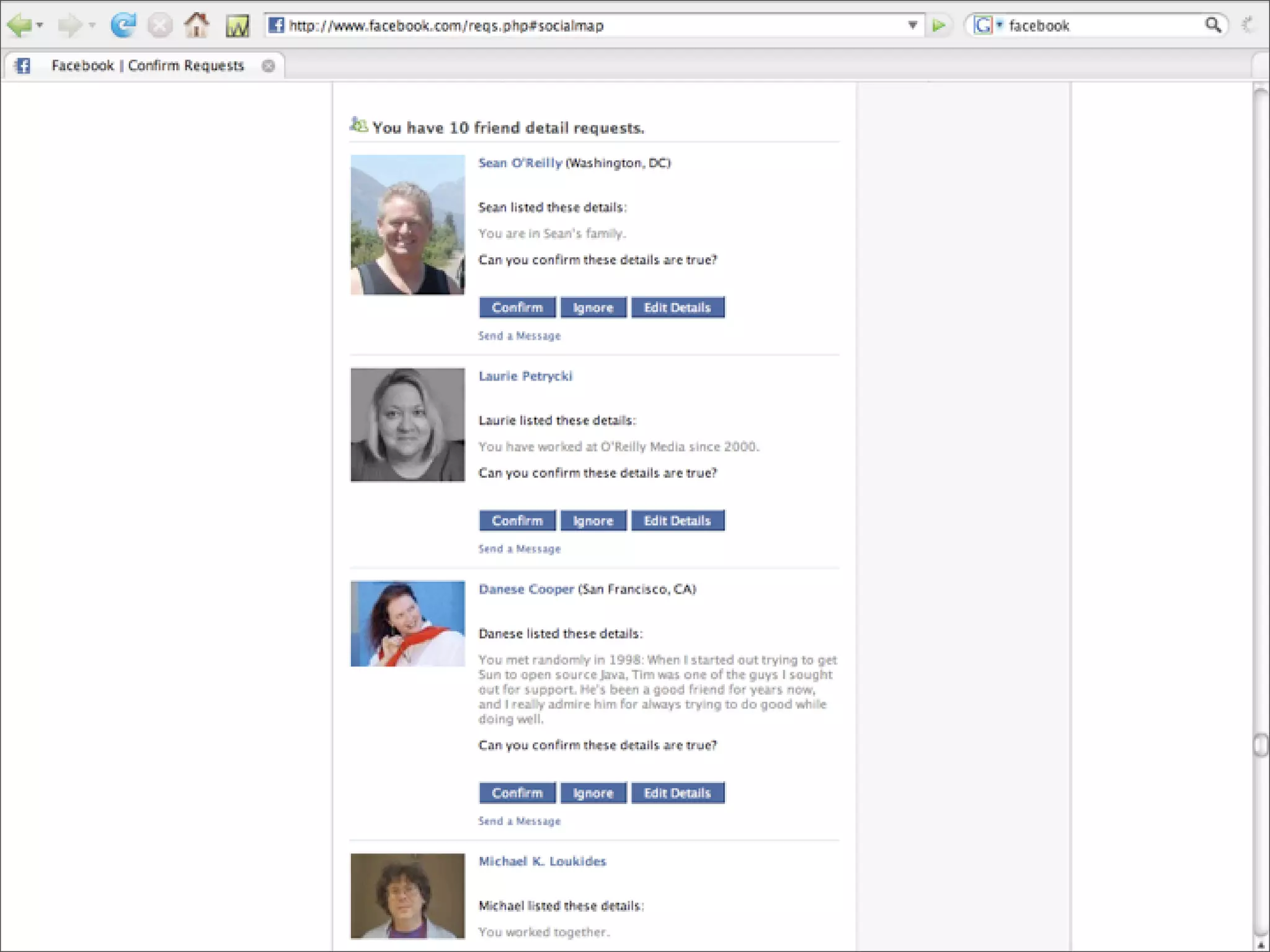
Task: Open the Sean O'Reilly name link
Action: pyautogui.click(x=520, y=163)
